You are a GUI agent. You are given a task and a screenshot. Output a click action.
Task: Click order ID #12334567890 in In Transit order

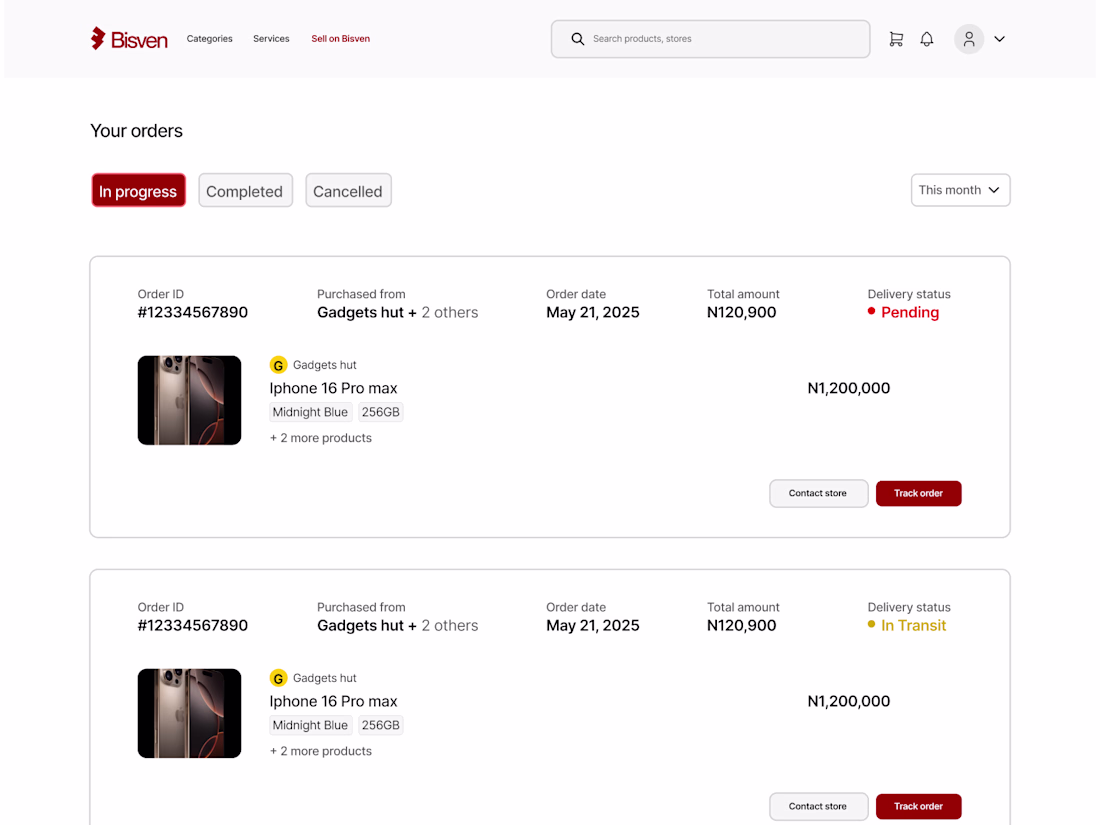pos(192,625)
